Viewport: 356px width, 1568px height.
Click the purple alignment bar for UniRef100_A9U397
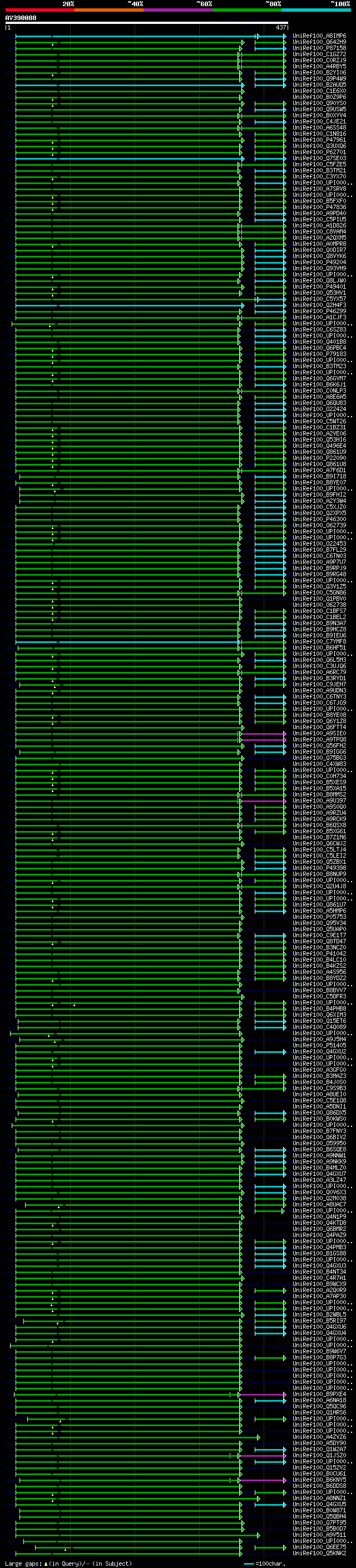coord(263,801)
